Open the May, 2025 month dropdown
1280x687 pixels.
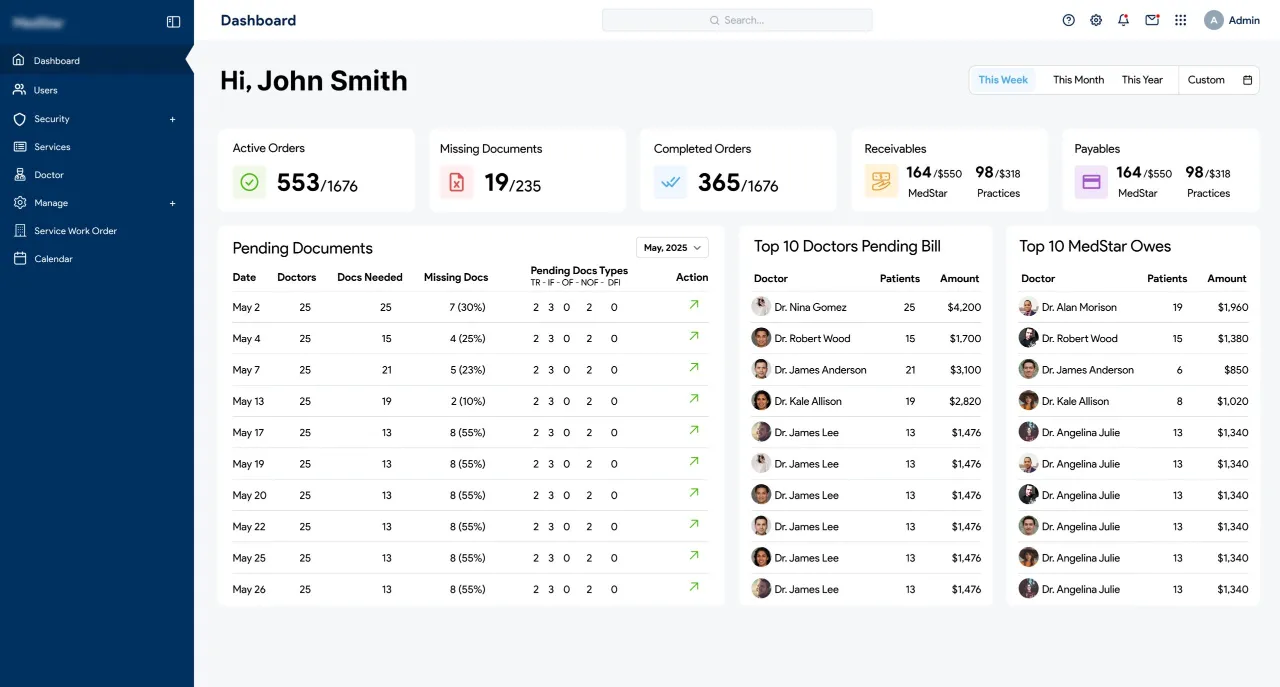(672, 247)
